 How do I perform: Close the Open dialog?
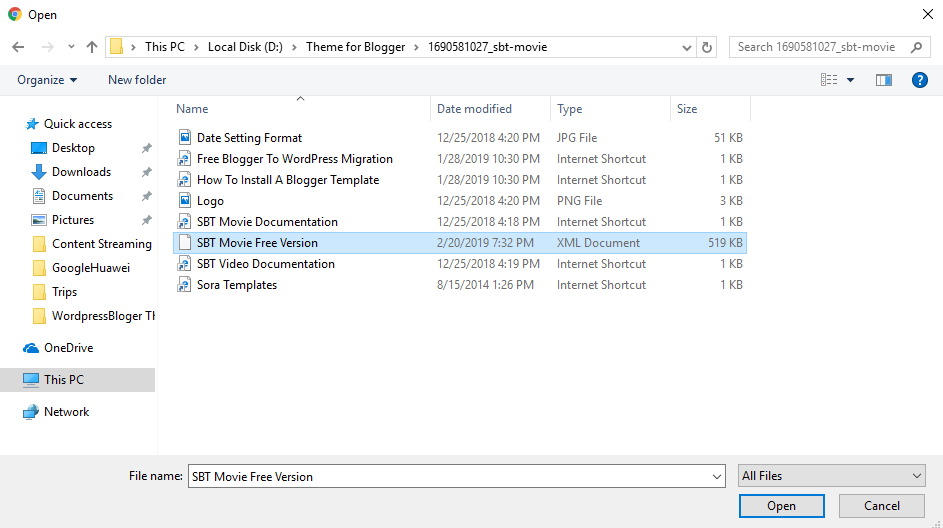pyautogui.click(x=927, y=14)
